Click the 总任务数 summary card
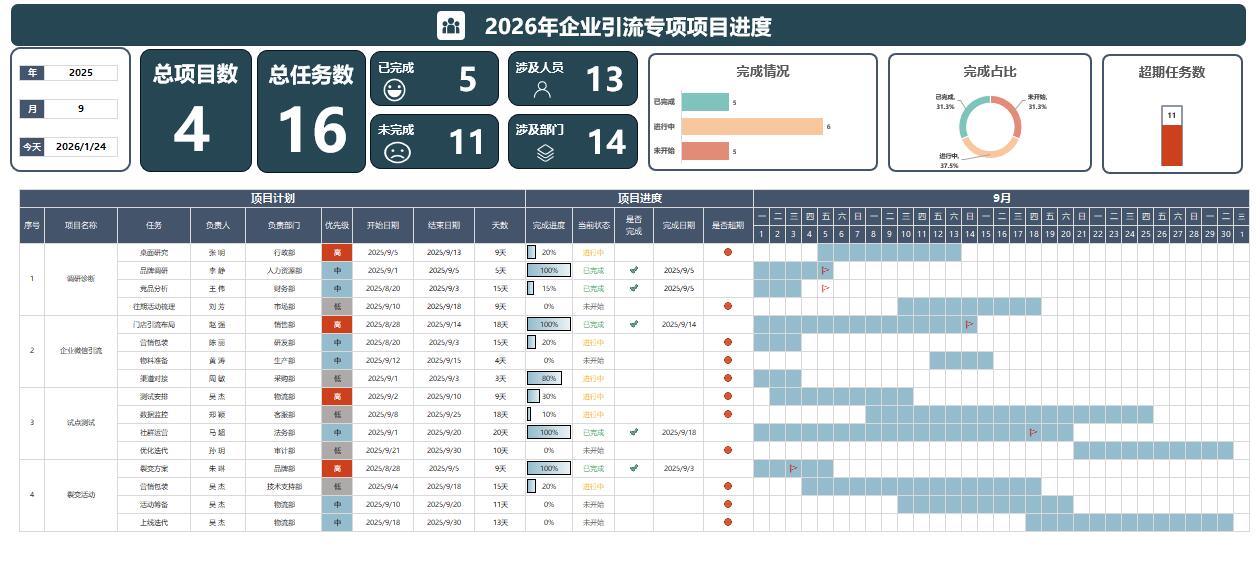Viewport: 1260px width, 573px height. (311, 111)
